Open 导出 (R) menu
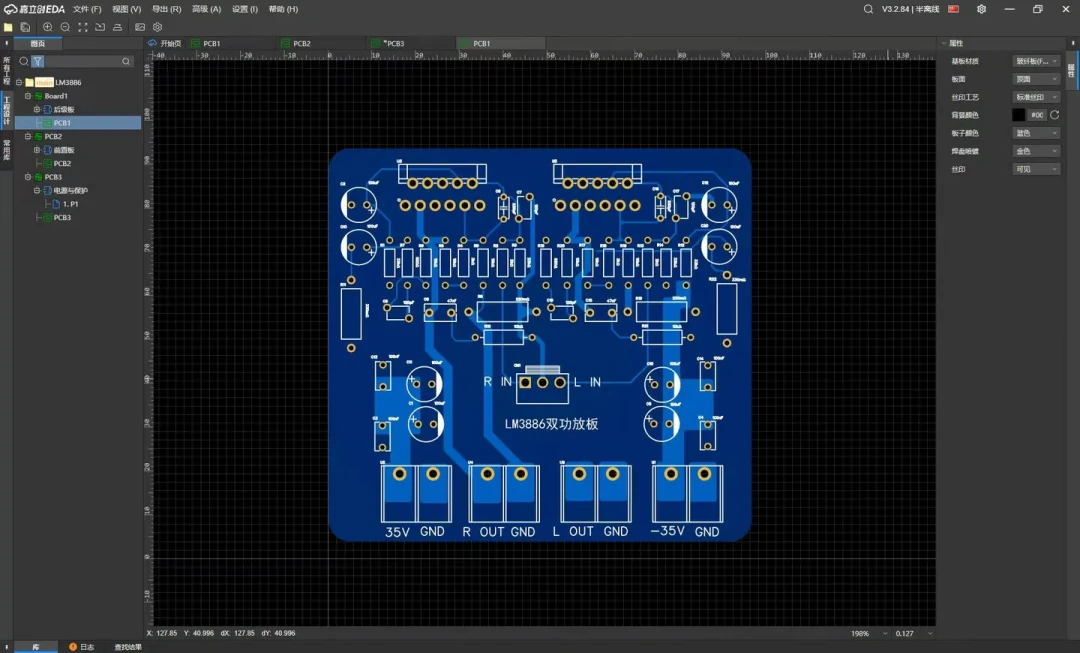This screenshot has height=653, width=1080. pyautogui.click(x=166, y=9)
